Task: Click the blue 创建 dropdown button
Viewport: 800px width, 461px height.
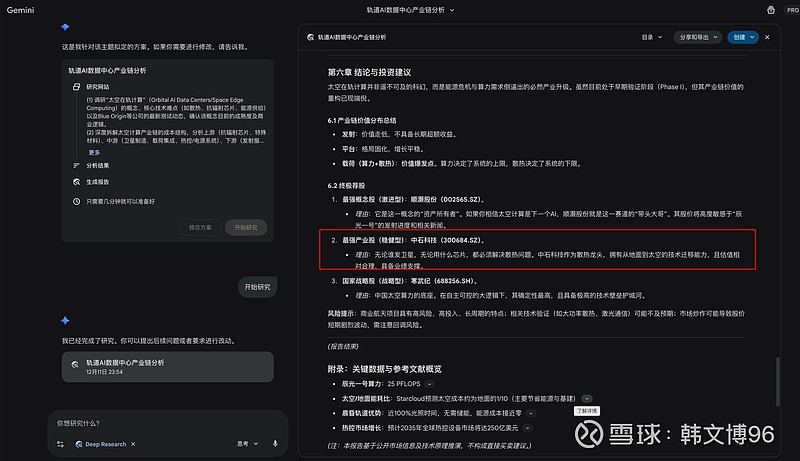Action: point(743,37)
